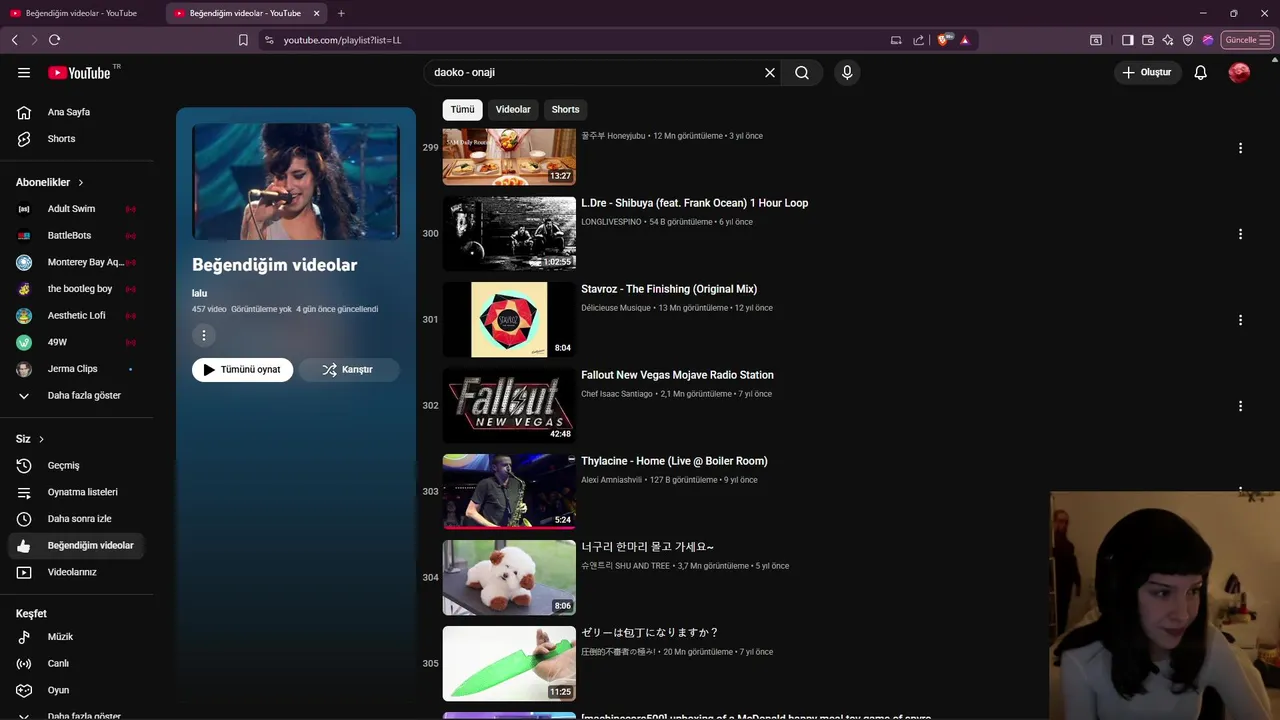Open the L.Dre Shibuya video thumbnail
Image resolution: width=1280 pixels, height=720 pixels.
[x=509, y=233]
